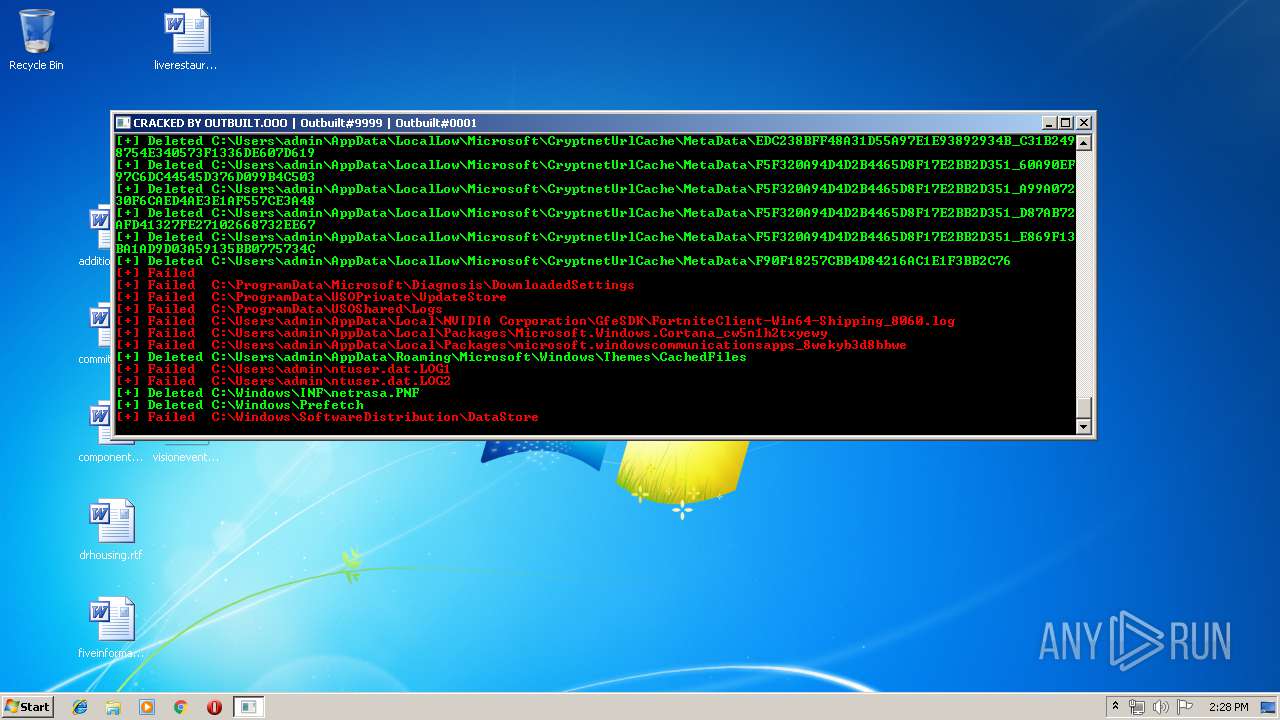Open the volume speaker tray icon
The height and width of the screenshot is (720, 1280).
tap(1161, 707)
